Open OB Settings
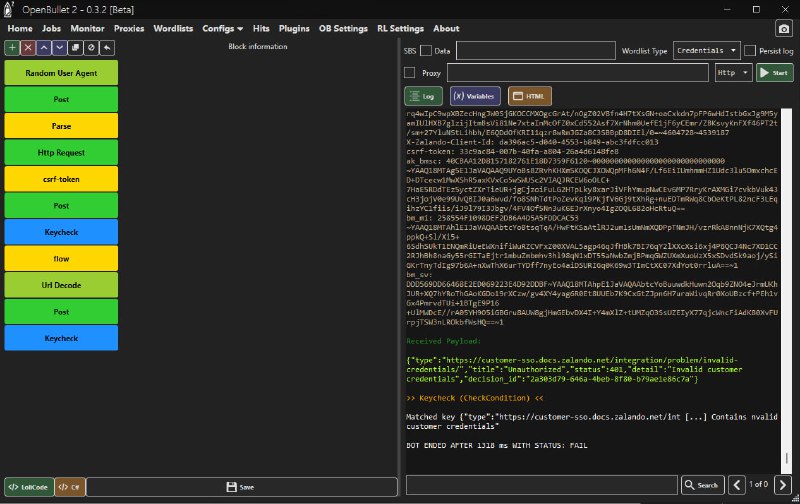 343,29
